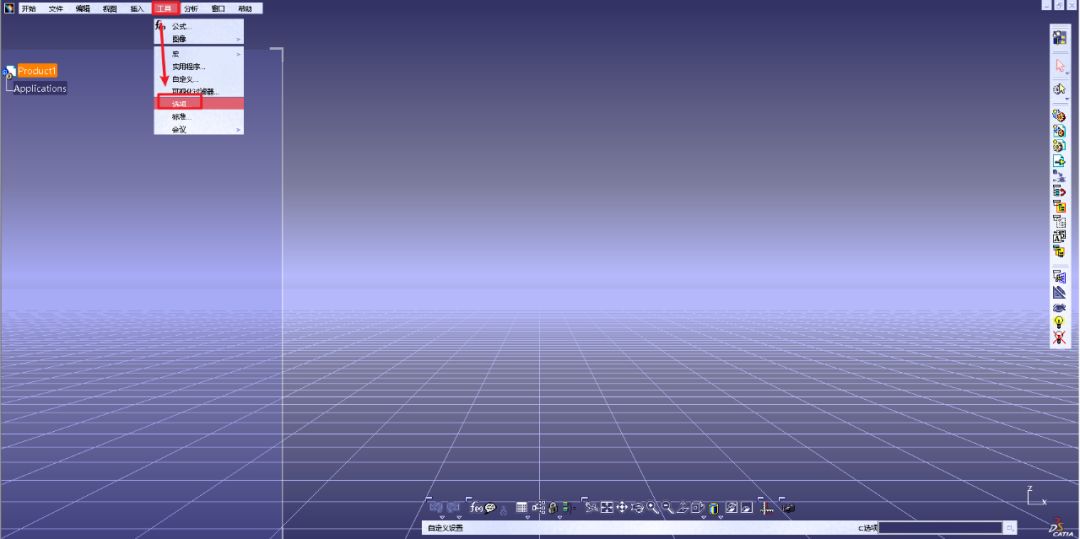Viewport: 1080px width, 539px height.
Task: Open the Formula f(x) tool
Action: coord(476,507)
